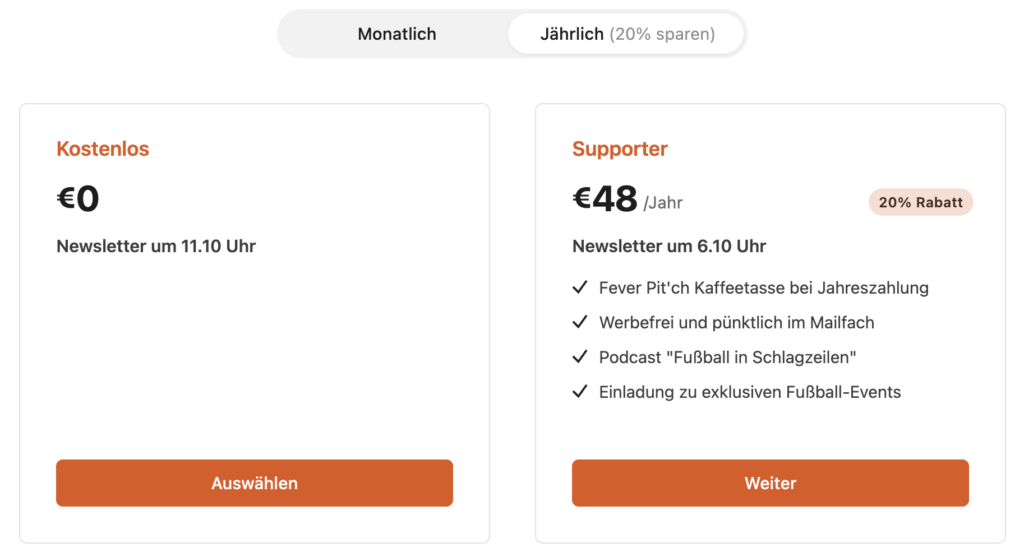The height and width of the screenshot is (557, 1024).
Task: Click the Kostenlos plan title
Action: click(103, 149)
